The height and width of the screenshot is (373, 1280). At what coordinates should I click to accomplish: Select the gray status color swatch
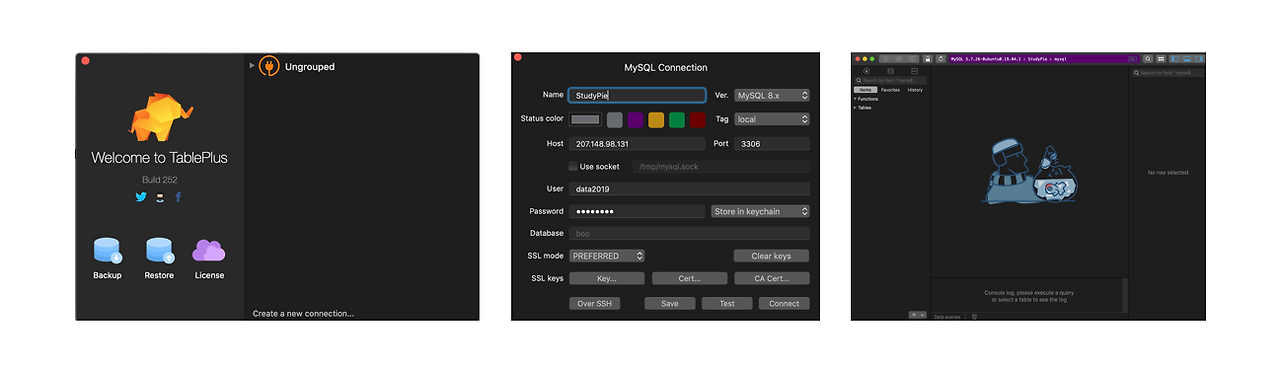(x=615, y=120)
